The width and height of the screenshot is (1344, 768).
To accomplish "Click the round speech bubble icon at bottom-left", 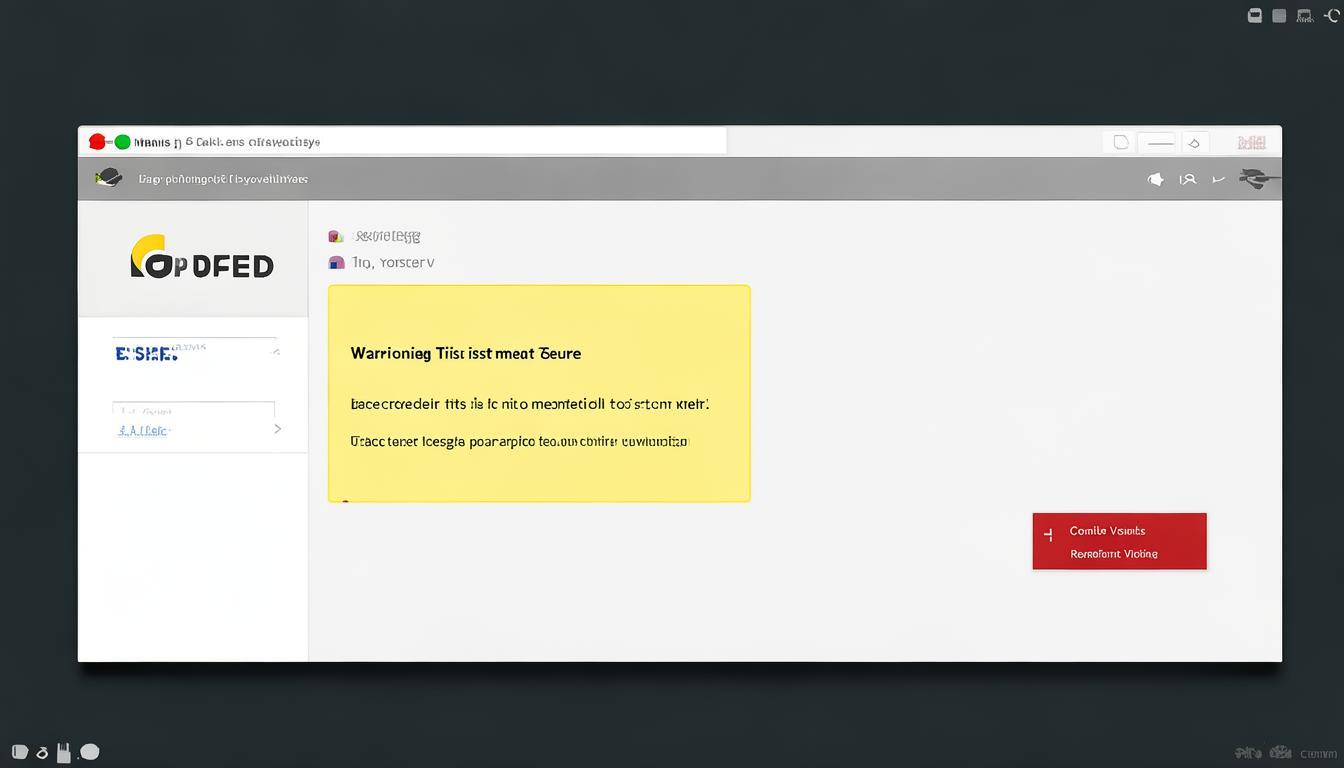I will pyautogui.click(x=90, y=752).
